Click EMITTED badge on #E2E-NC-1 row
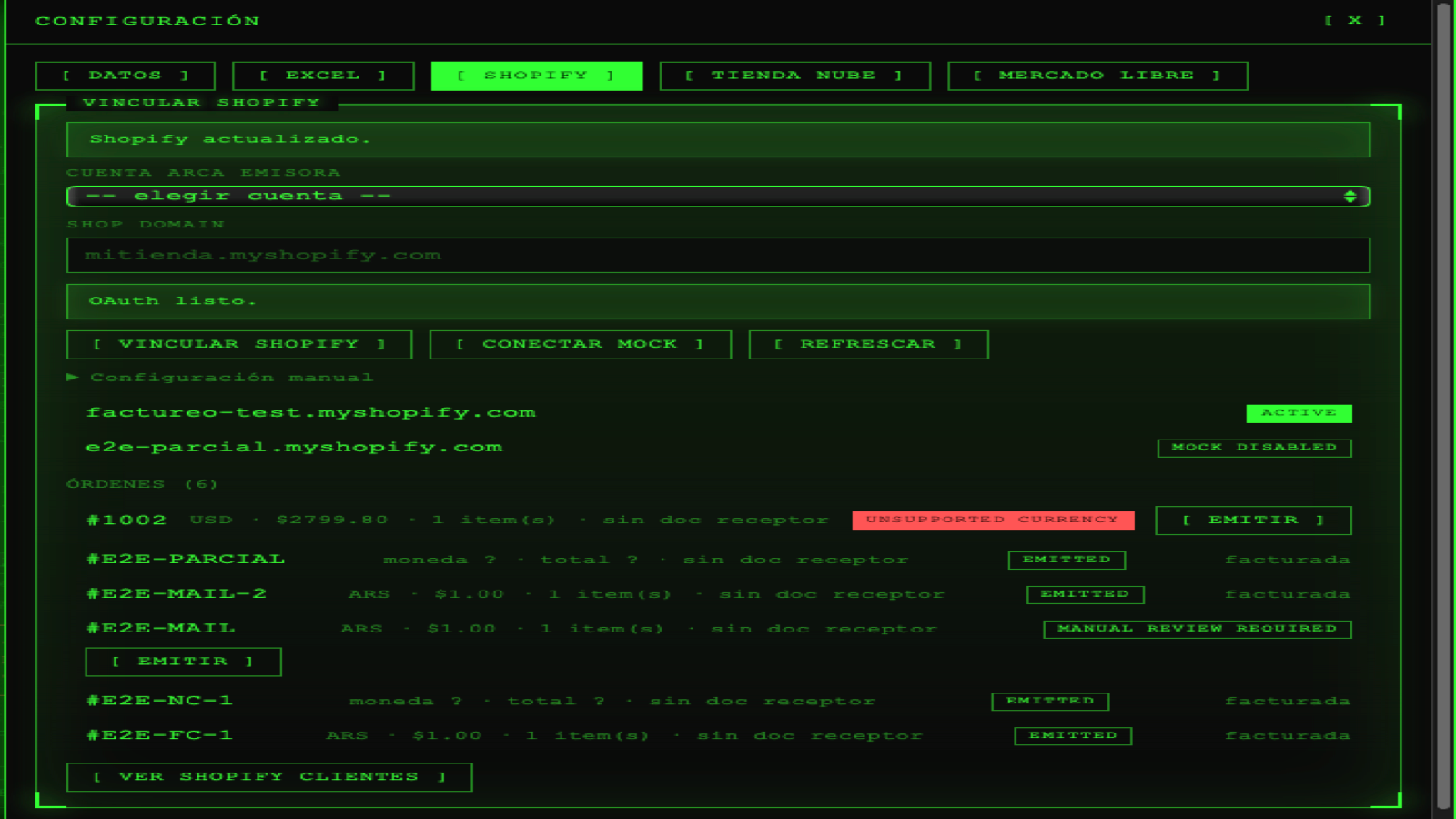 (x=1050, y=701)
